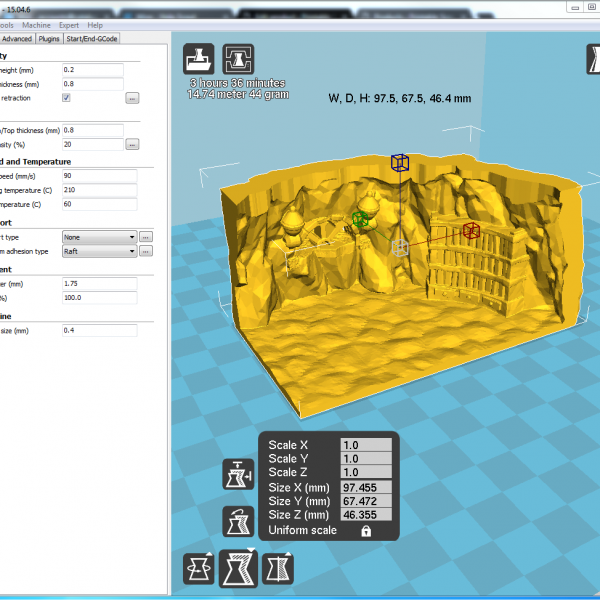Click the Size X (mm) field 97.455
The image size is (600, 600).
click(x=366, y=488)
